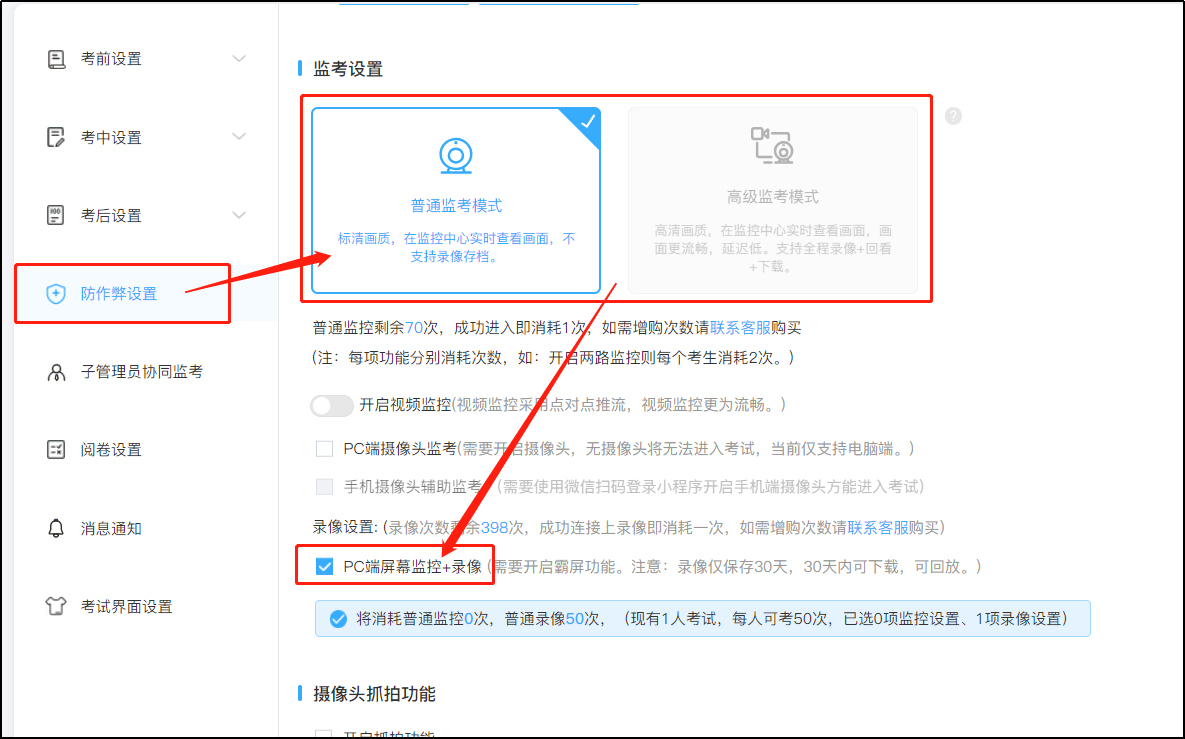The width and height of the screenshot is (1185, 739).
Task: Click the 录像设置 label
Action: coord(345,527)
